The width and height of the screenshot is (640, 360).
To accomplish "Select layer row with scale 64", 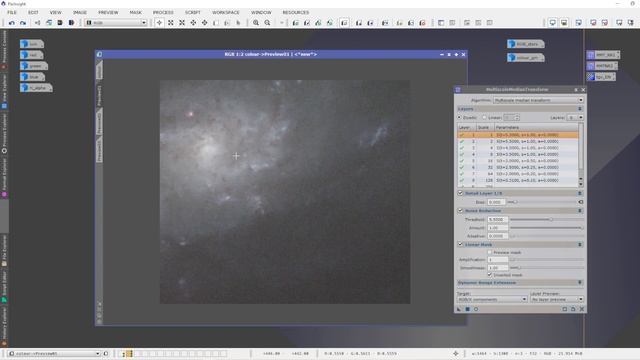I will (518, 173).
